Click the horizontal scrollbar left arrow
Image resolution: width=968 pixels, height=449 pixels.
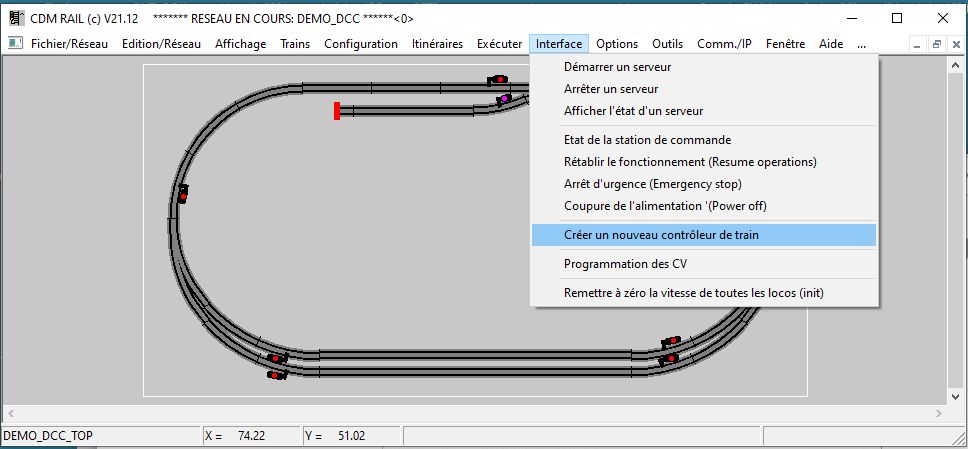(x=10, y=413)
